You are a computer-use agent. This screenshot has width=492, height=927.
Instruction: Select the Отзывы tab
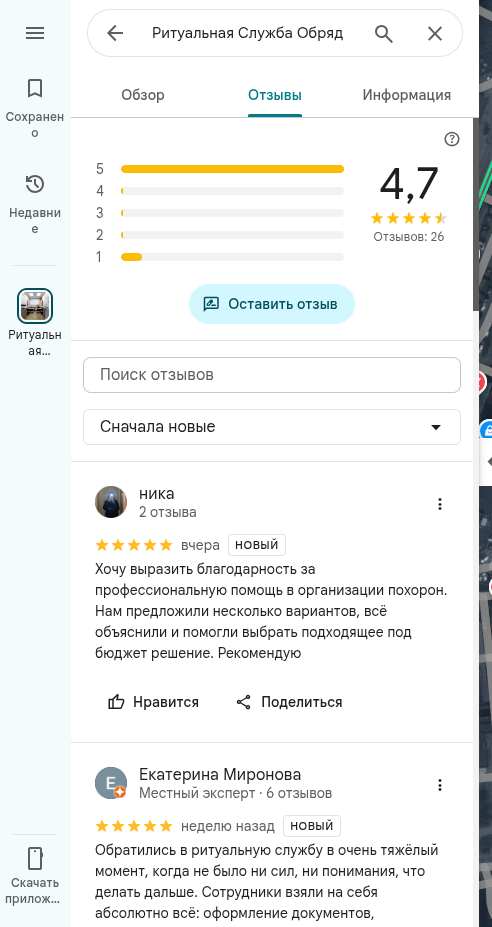(x=275, y=95)
